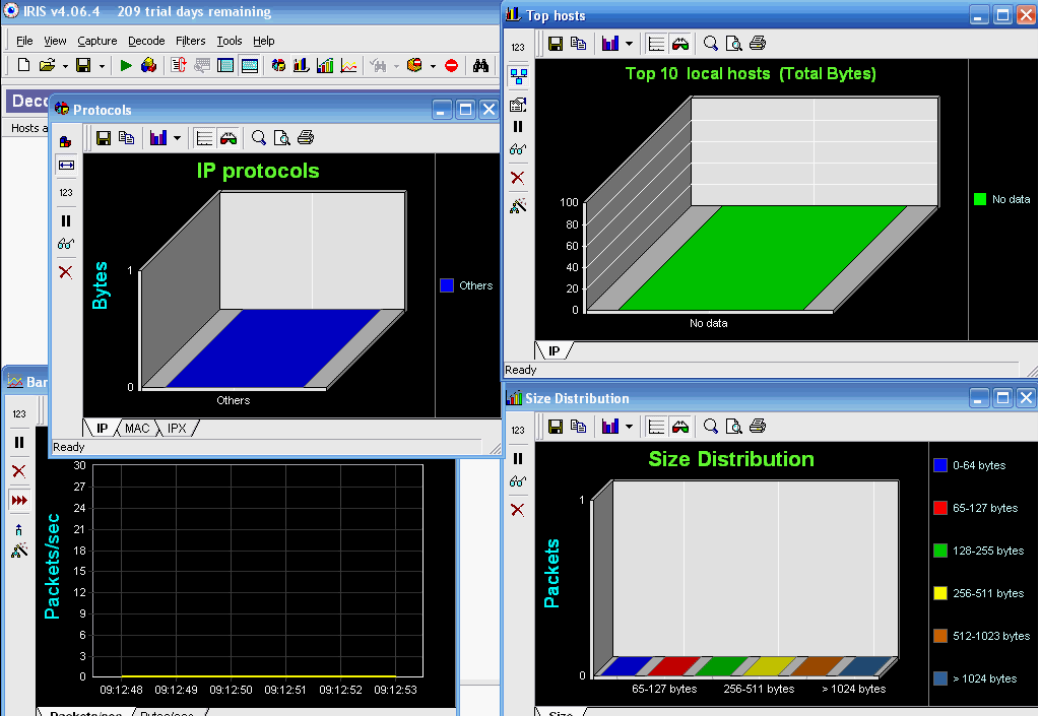Viewport: 1038px width, 716px height.
Task: Switch to the IPX tab in Protocols
Action: point(177,428)
